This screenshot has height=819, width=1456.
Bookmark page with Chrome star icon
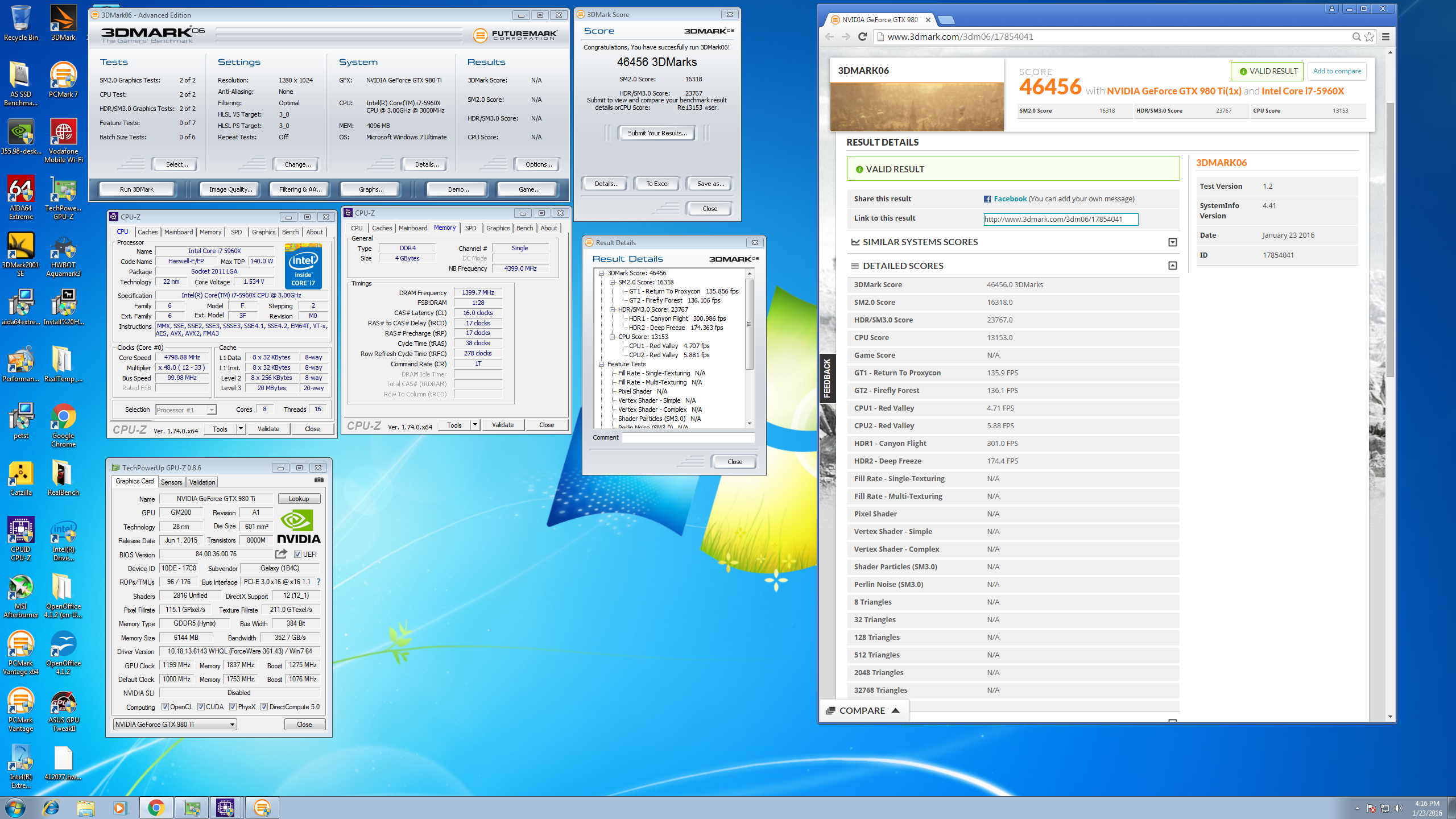[x=1370, y=36]
